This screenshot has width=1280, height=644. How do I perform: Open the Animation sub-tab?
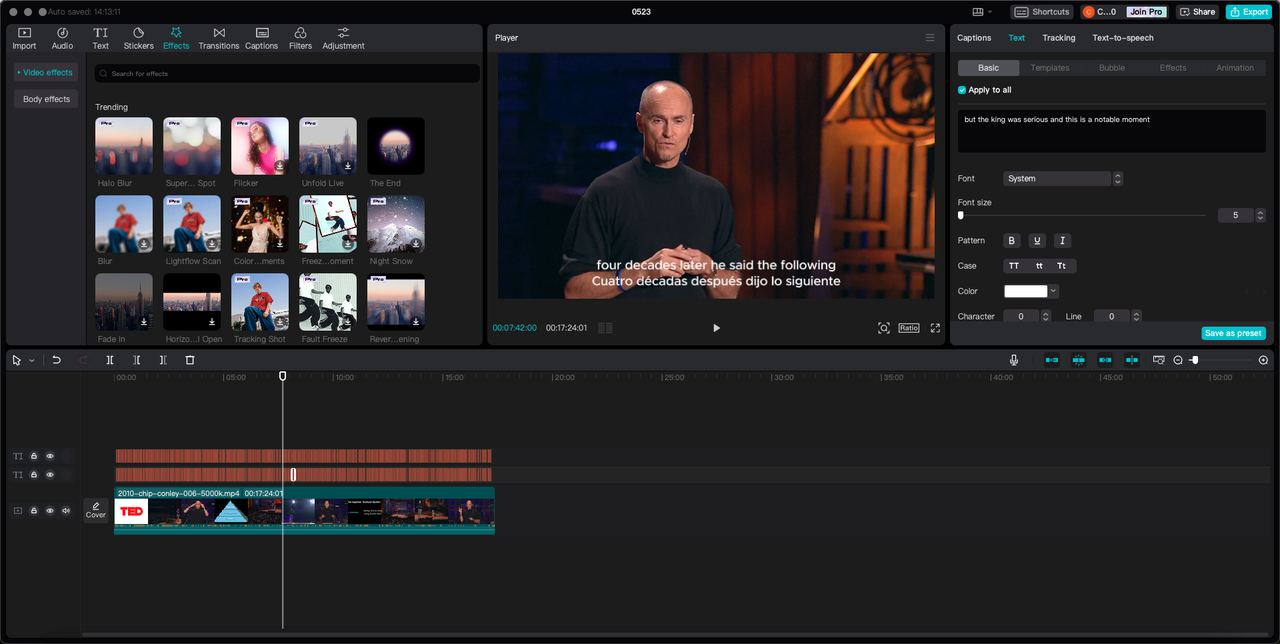click(1235, 68)
